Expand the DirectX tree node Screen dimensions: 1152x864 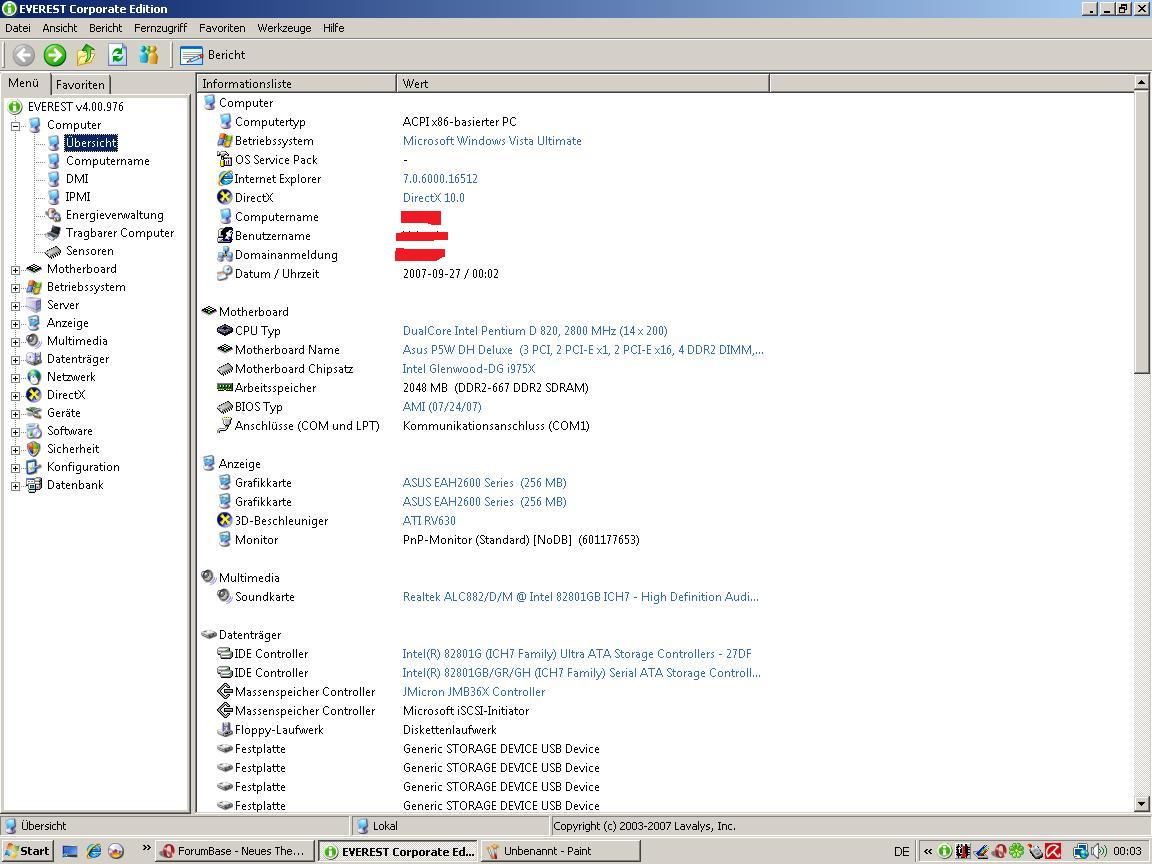click(x=15, y=396)
